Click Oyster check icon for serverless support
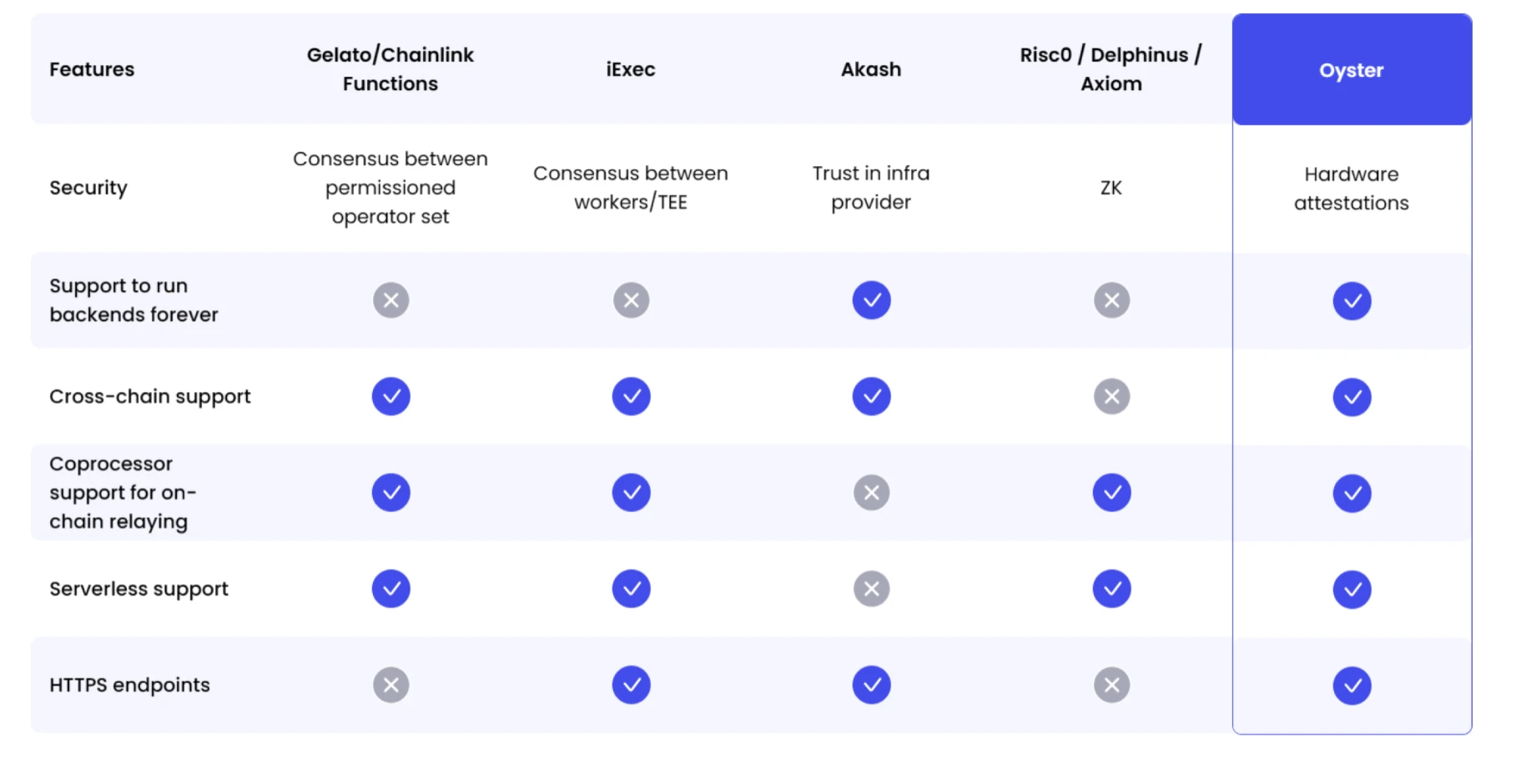The width and height of the screenshot is (1521, 784). click(1352, 590)
